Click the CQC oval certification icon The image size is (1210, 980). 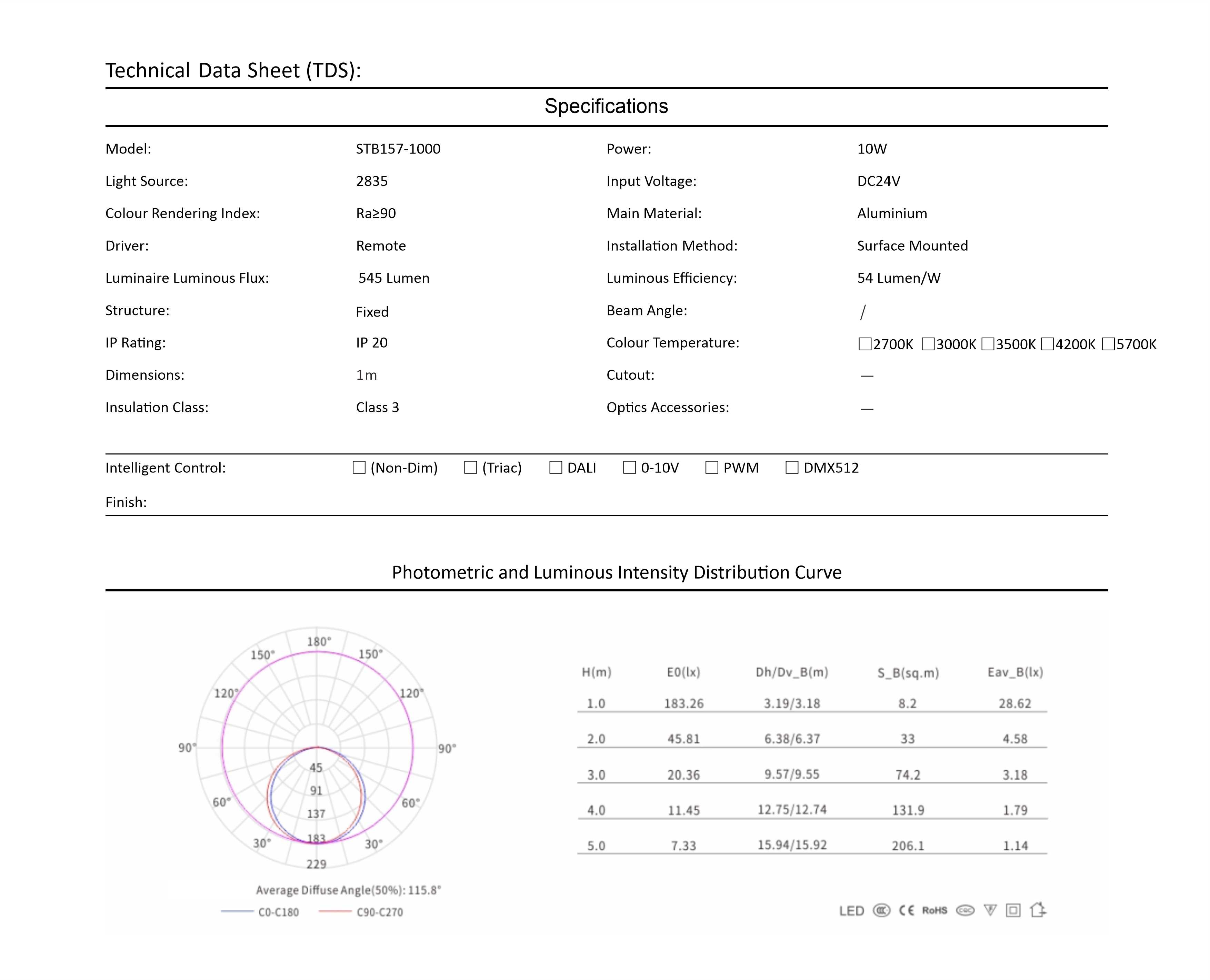965,911
